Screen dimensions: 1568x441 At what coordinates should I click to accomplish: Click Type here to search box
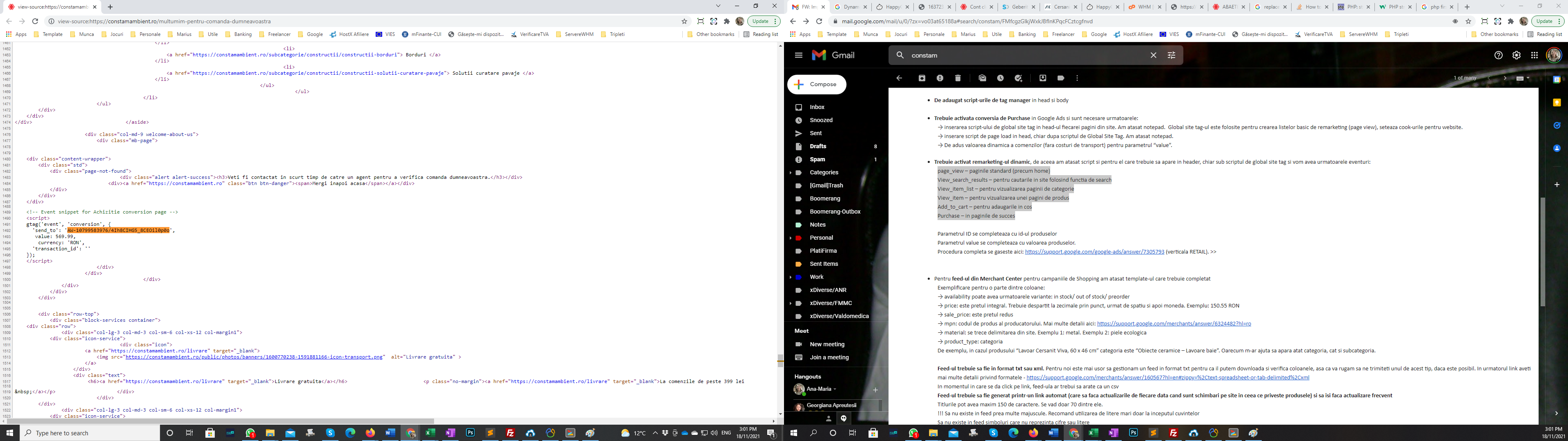point(89,433)
